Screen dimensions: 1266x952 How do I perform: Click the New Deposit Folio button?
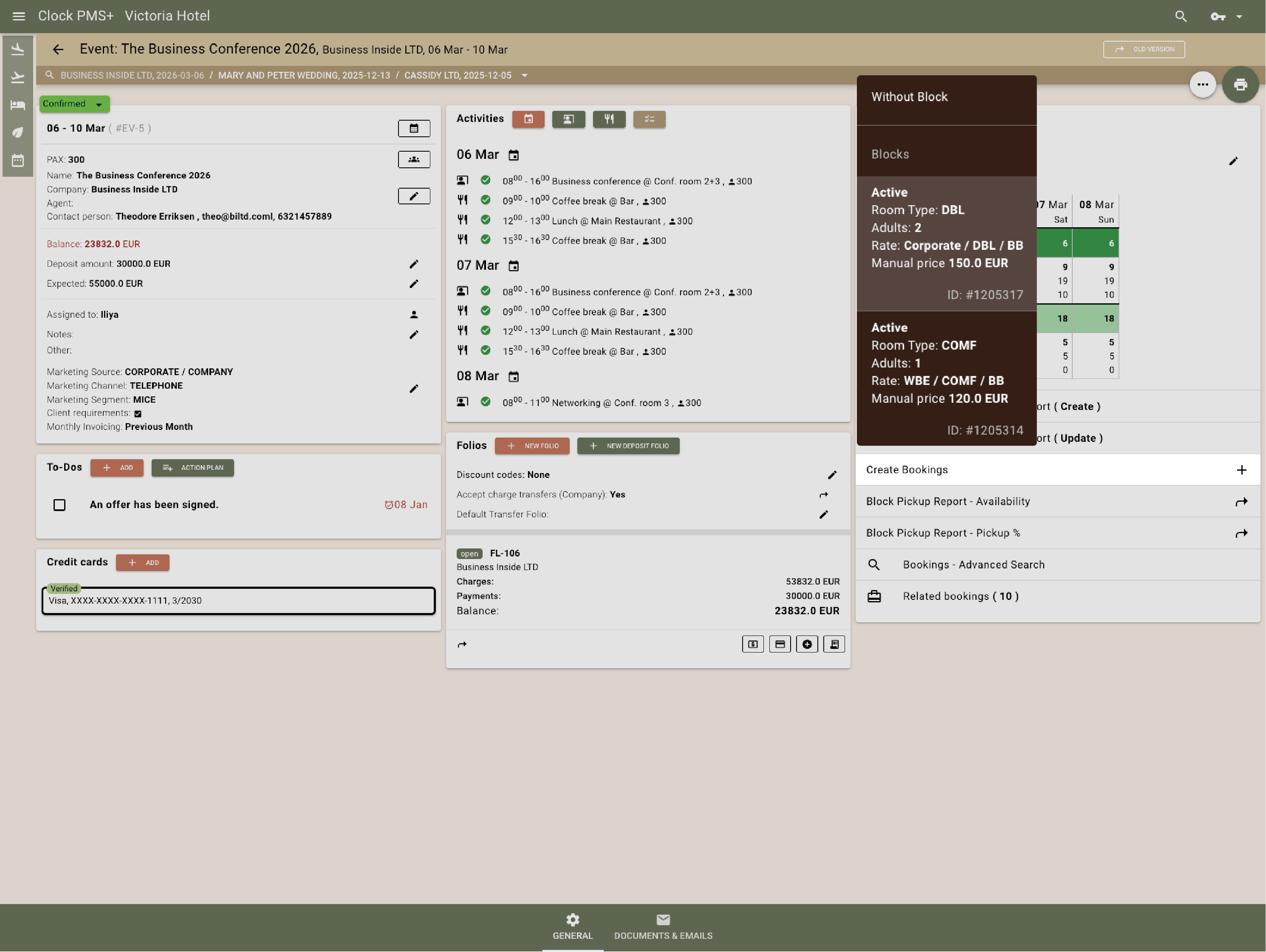pyautogui.click(x=628, y=445)
